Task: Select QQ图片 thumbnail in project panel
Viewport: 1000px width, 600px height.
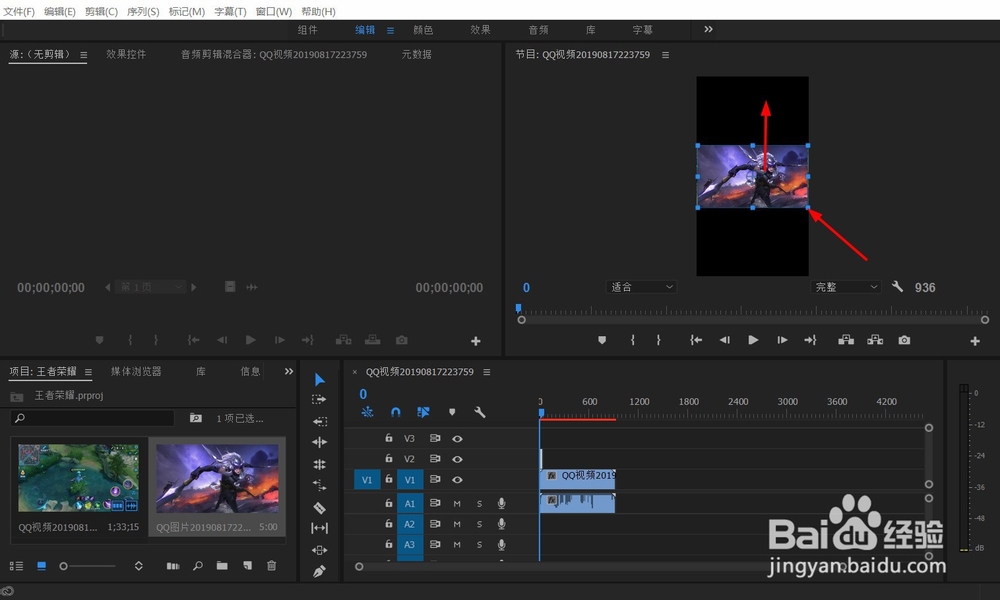Action: tap(217, 479)
